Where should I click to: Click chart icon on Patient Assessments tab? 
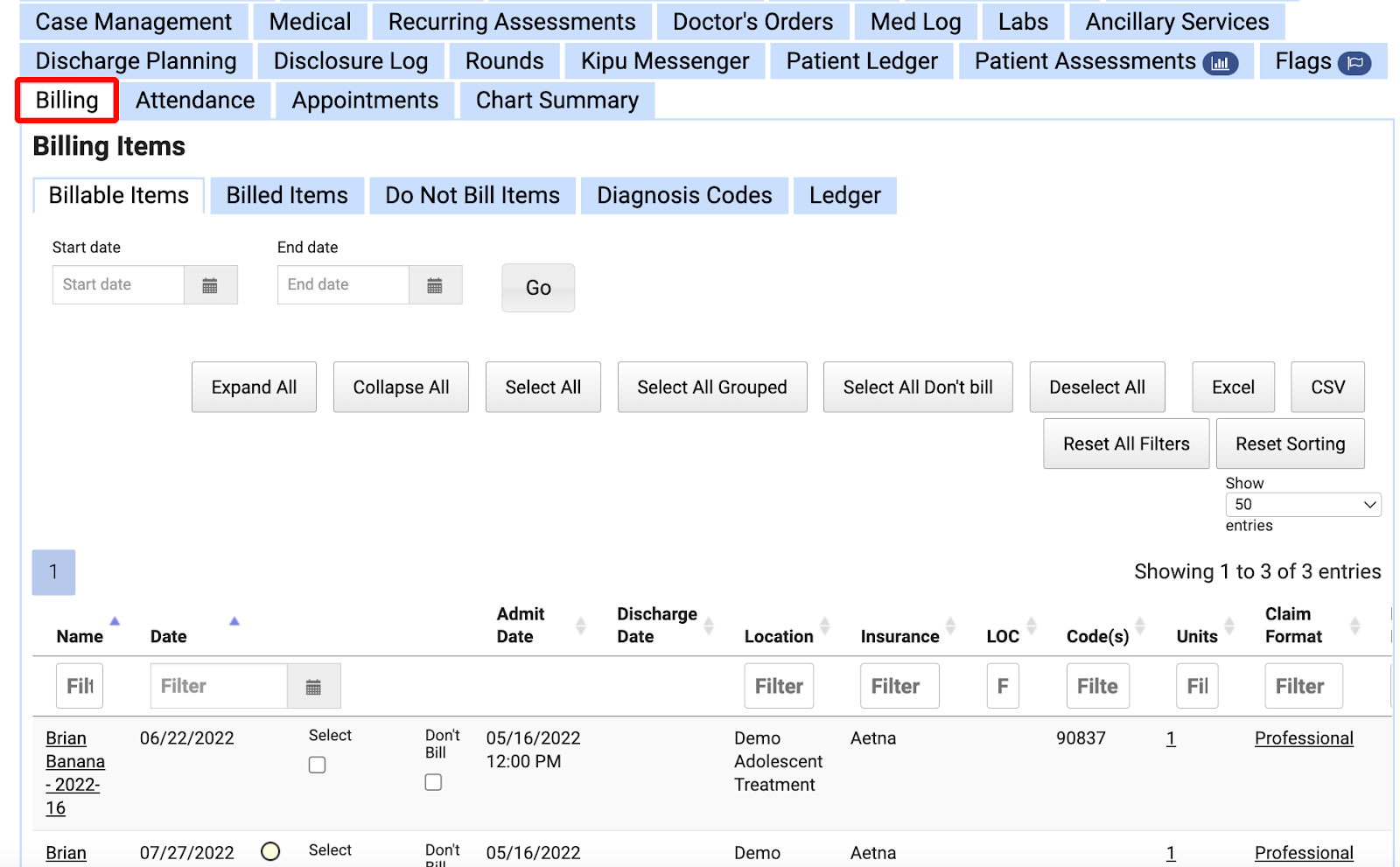tap(1220, 63)
